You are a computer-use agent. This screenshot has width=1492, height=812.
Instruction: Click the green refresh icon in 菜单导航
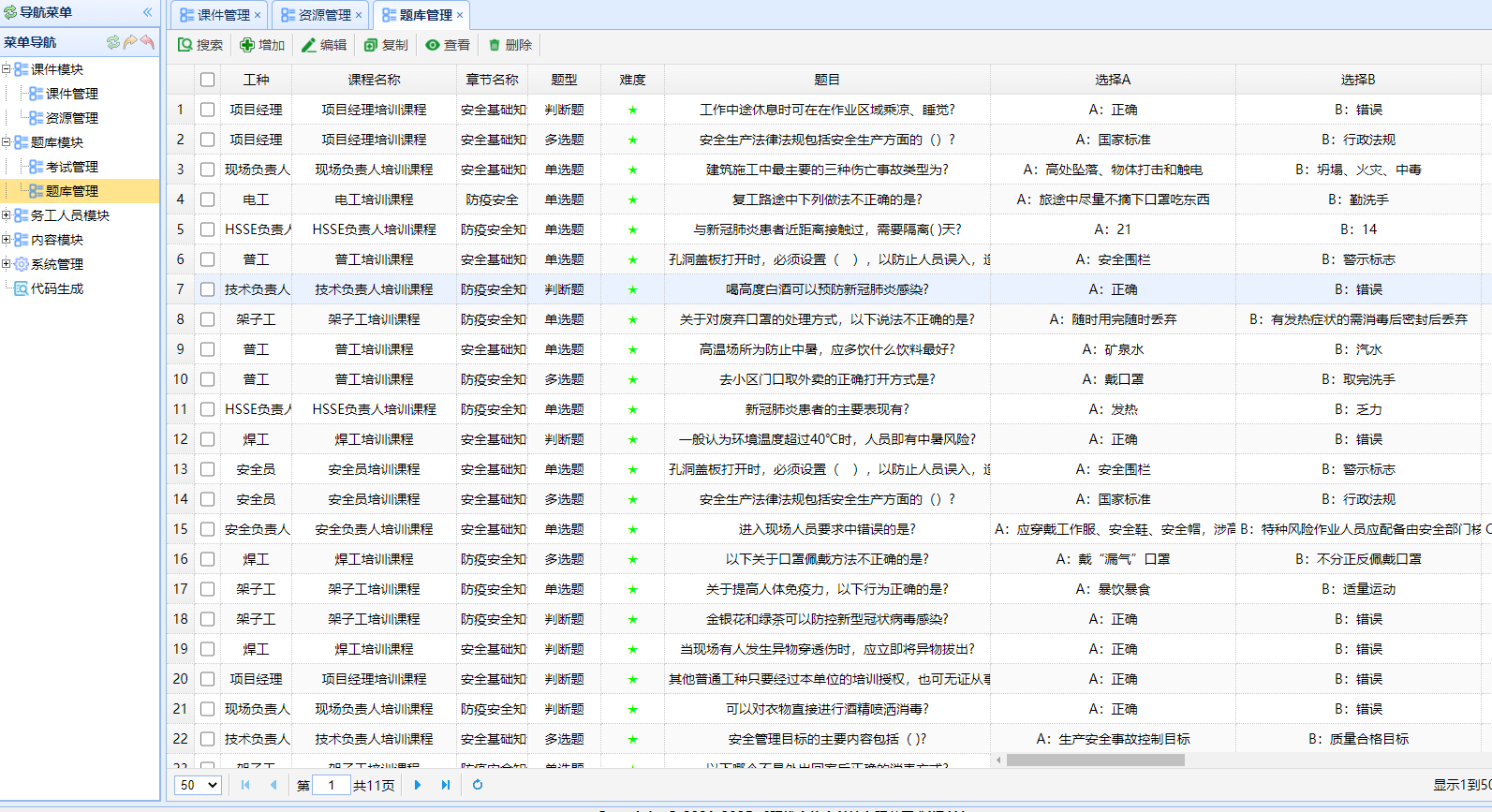(x=113, y=42)
